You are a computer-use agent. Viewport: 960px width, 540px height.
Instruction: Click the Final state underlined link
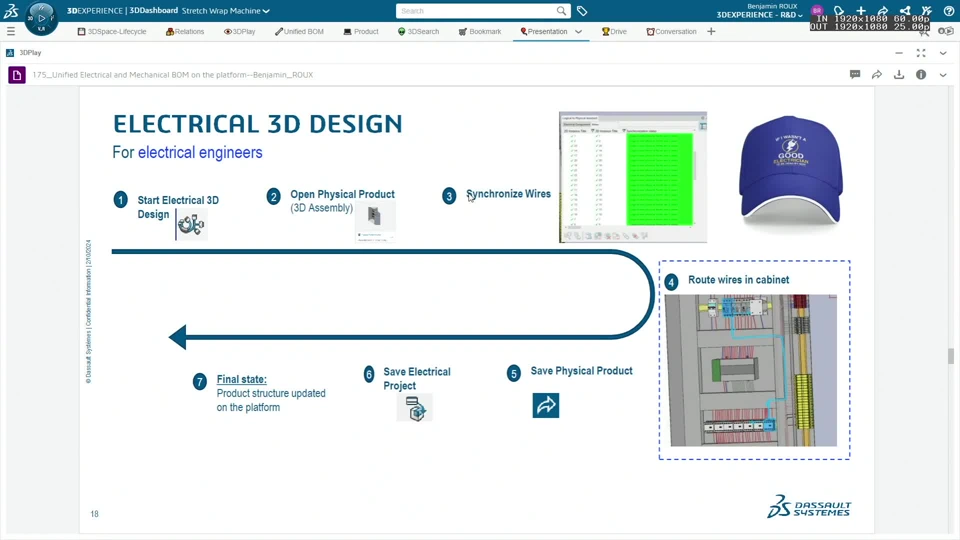point(241,379)
